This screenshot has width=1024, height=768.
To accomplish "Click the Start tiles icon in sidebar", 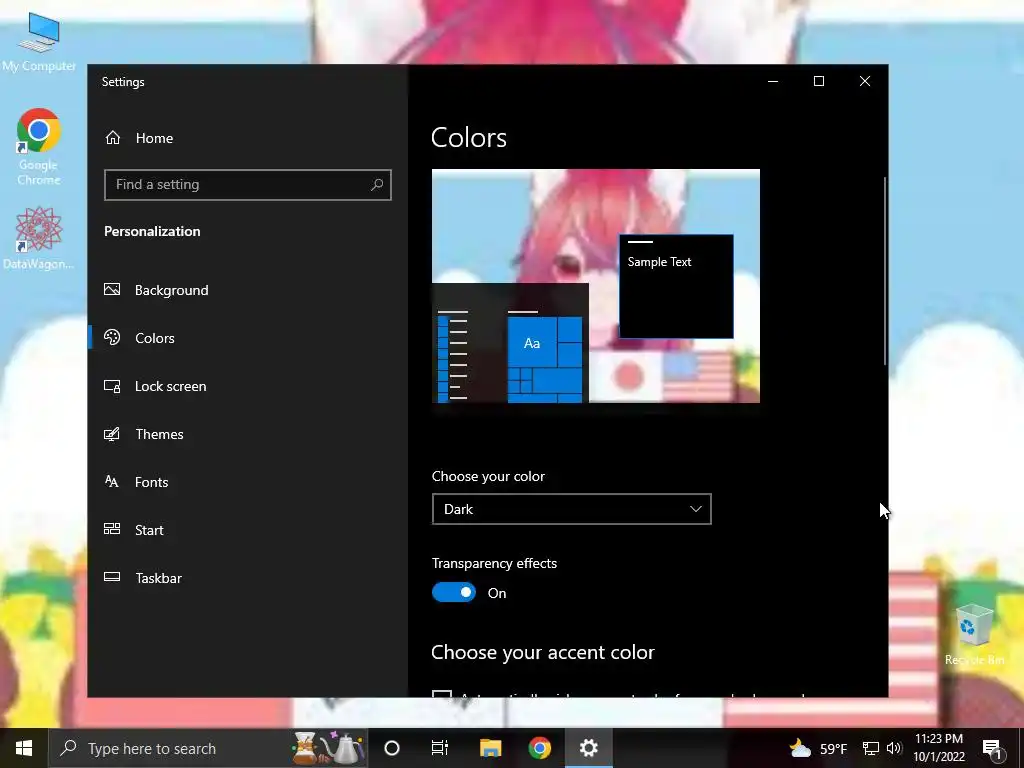I will click(112, 530).
